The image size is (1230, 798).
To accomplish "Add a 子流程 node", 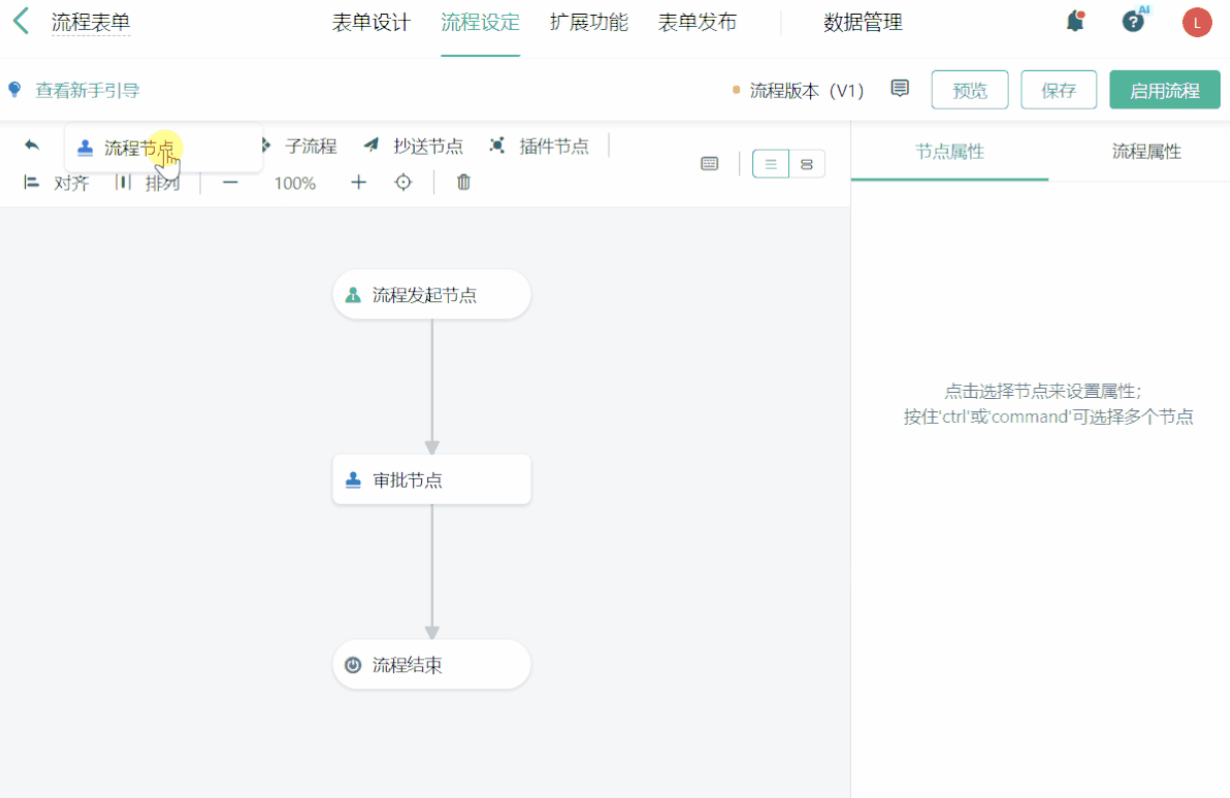I will click(300, 146).
